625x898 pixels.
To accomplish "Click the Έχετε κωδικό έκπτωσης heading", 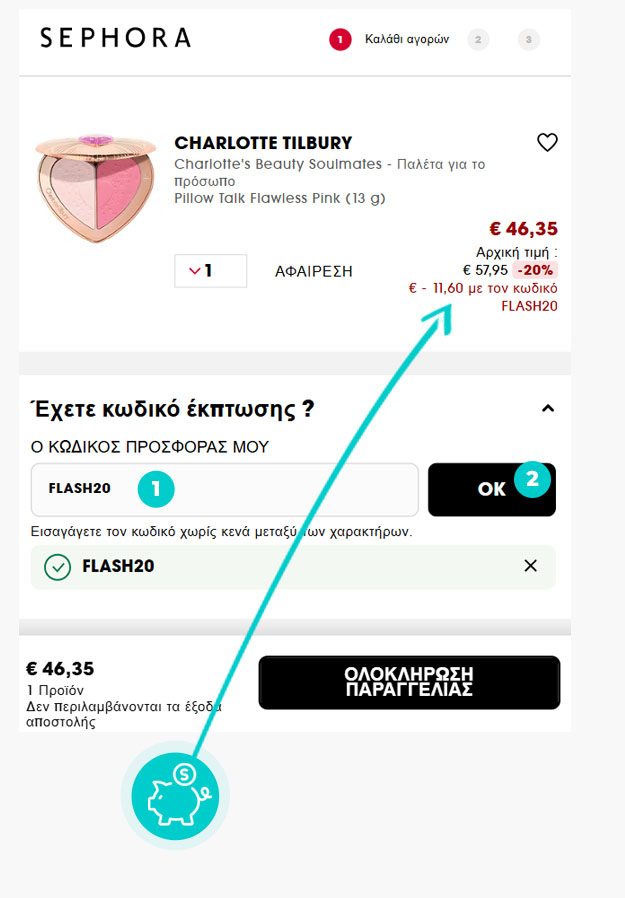I will [172, 409].
